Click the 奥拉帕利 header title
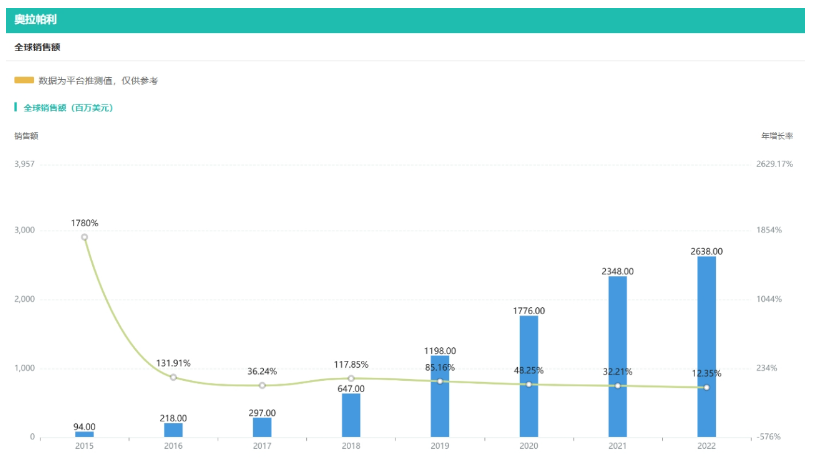 (x=35, y=20)
